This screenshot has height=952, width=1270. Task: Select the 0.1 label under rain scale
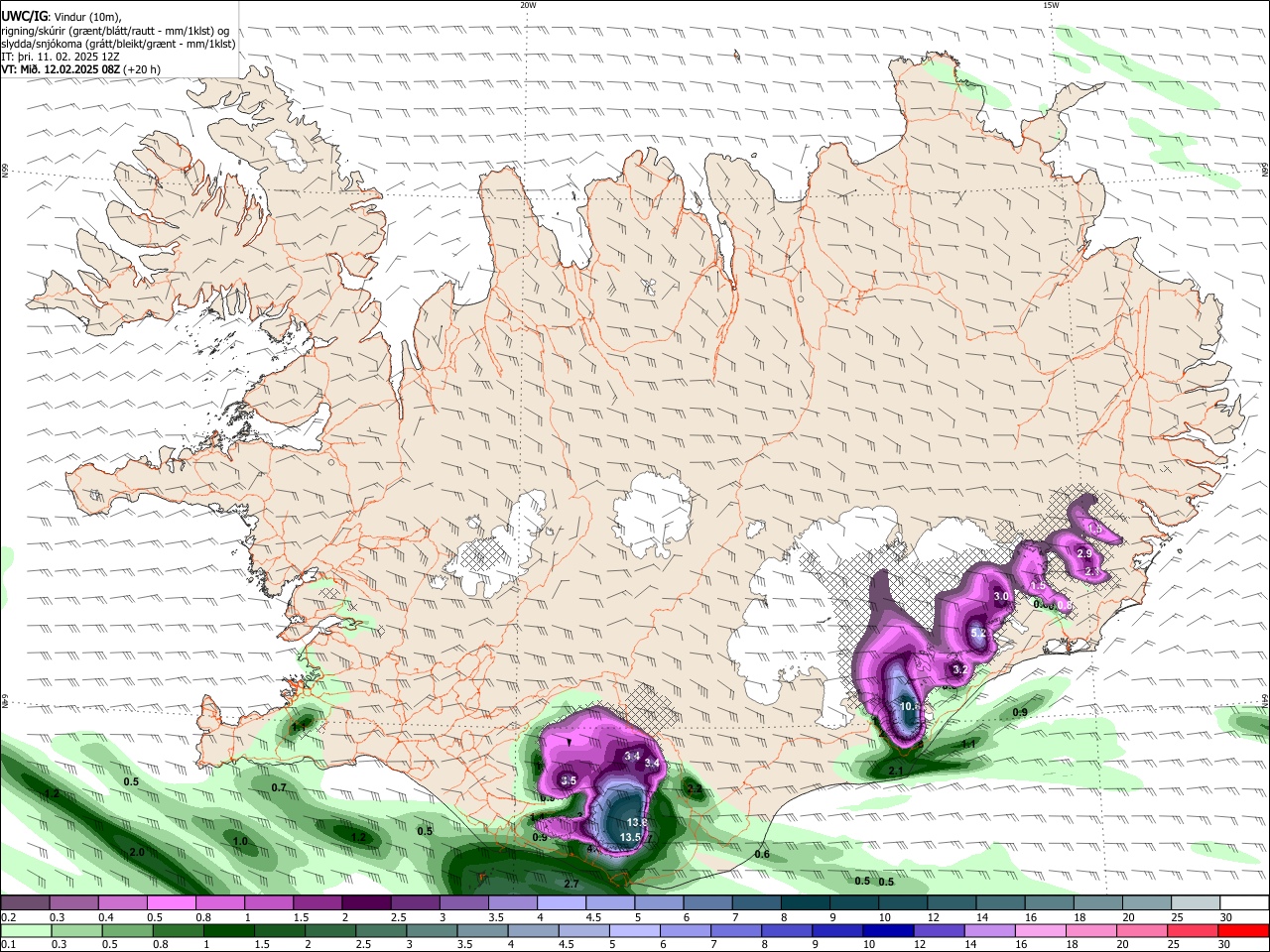click(7, 946)
